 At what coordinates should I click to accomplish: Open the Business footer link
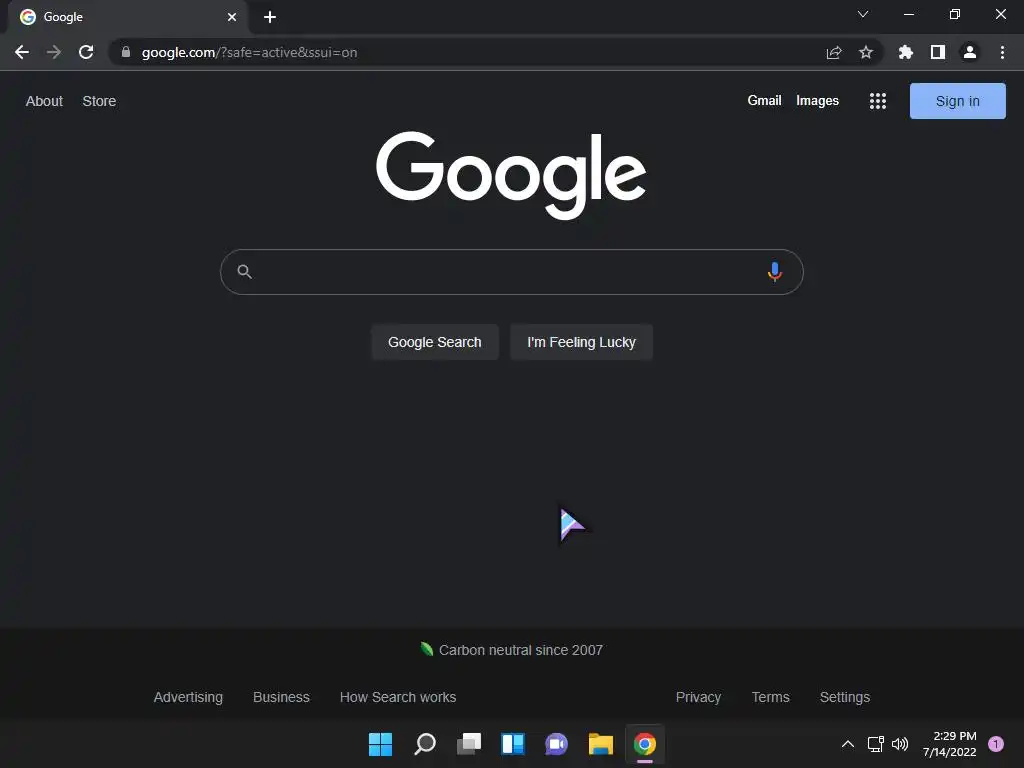281,697
